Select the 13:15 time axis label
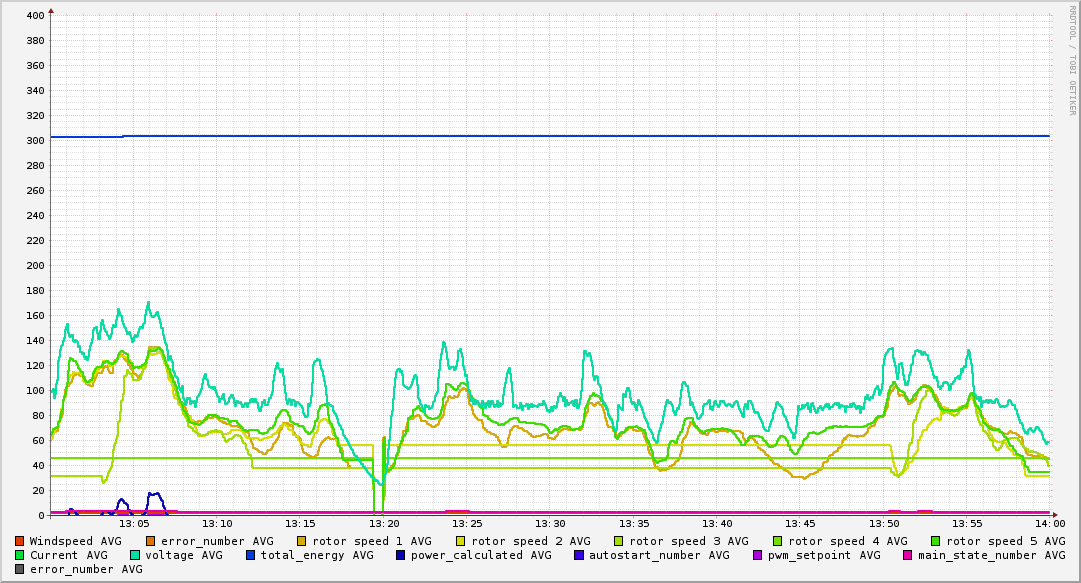The width and height of the screenshot is (1081, 583). coord(301,524)
